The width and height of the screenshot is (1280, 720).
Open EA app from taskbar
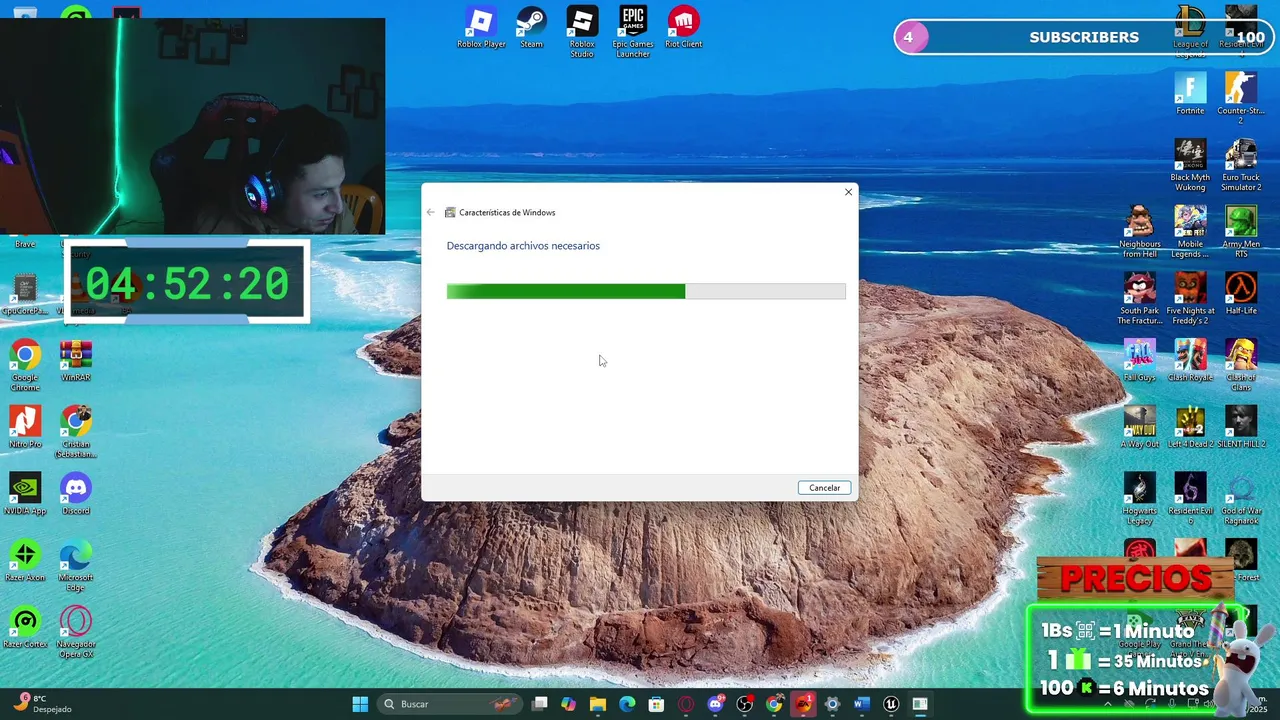click(x=803, y=704)
